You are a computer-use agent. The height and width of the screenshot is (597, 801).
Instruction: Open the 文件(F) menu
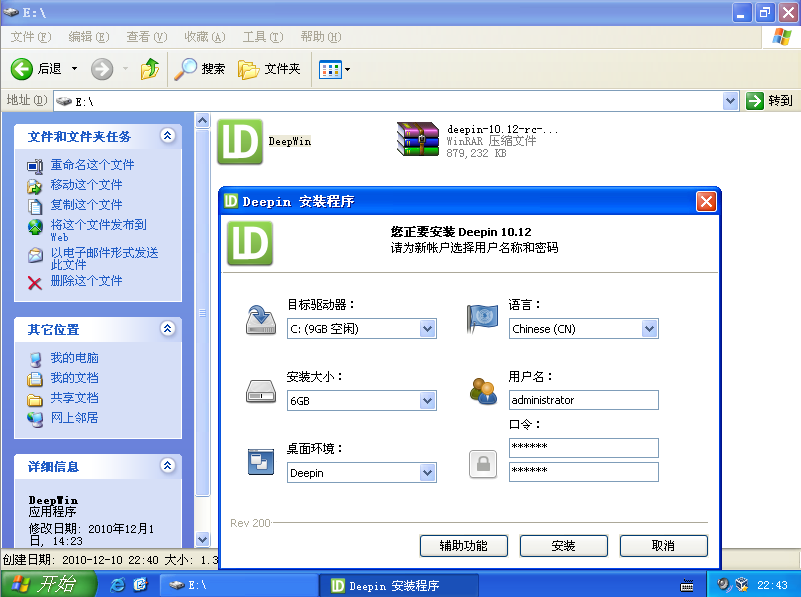click(x=31, y=37)
